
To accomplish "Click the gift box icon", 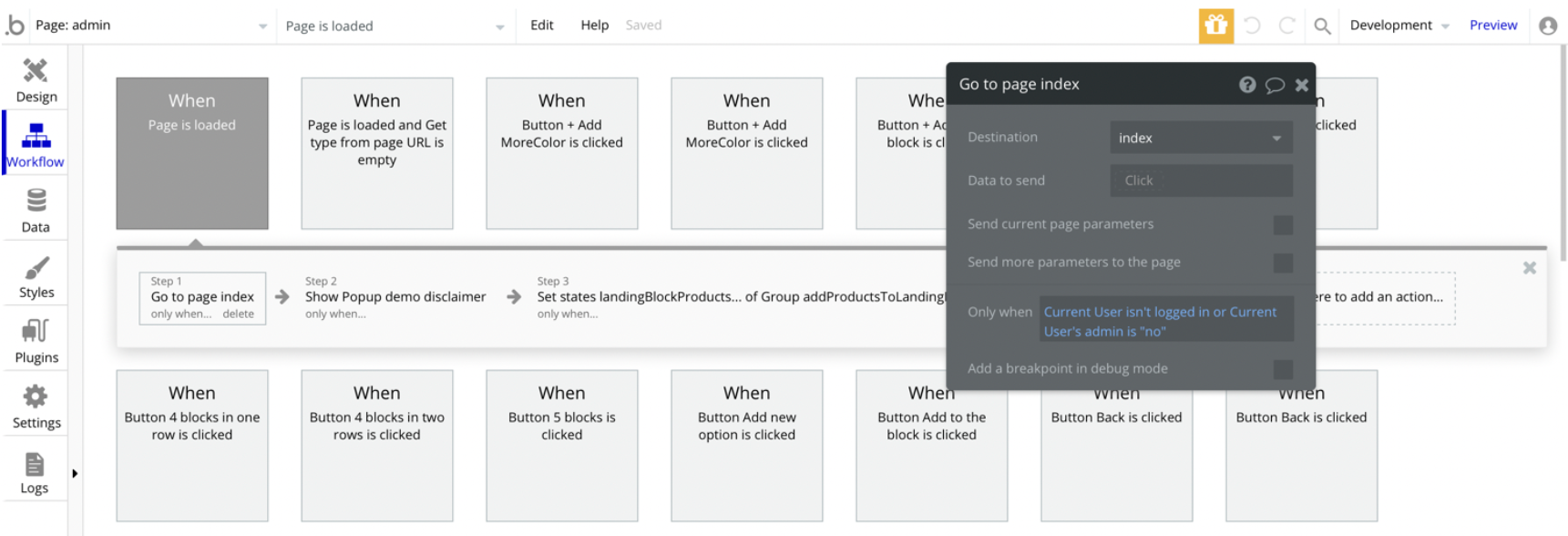I will (x=1215, y=26).
